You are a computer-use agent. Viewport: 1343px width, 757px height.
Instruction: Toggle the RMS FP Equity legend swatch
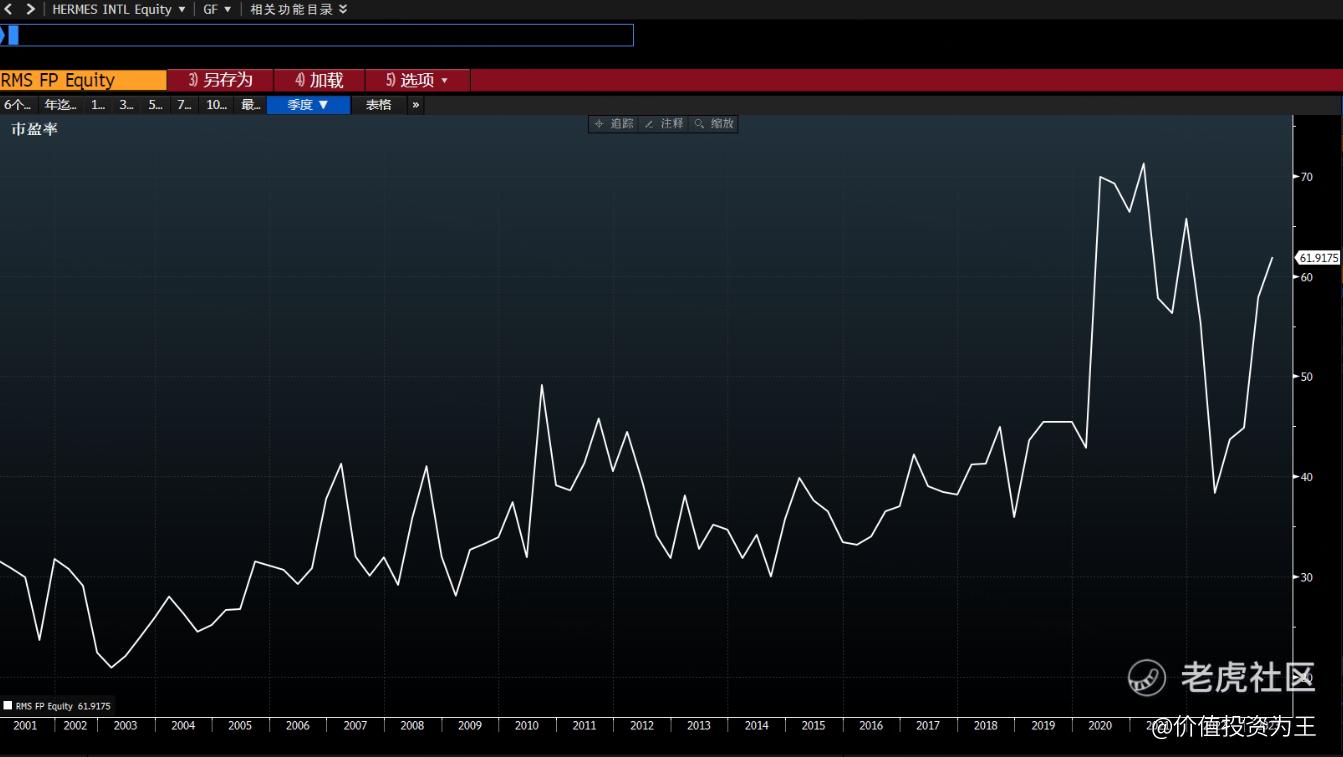(x=8, y=705)
